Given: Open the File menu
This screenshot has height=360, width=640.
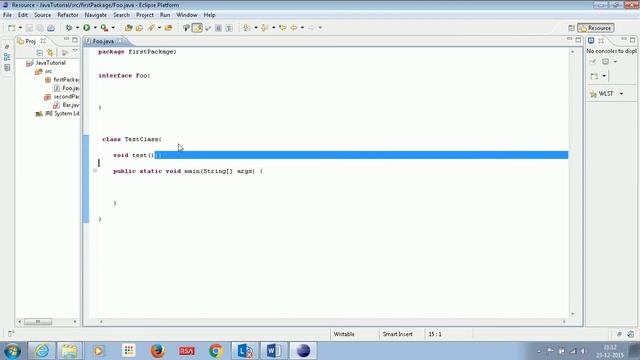Looking at the screenshot, I should [7, 15].
